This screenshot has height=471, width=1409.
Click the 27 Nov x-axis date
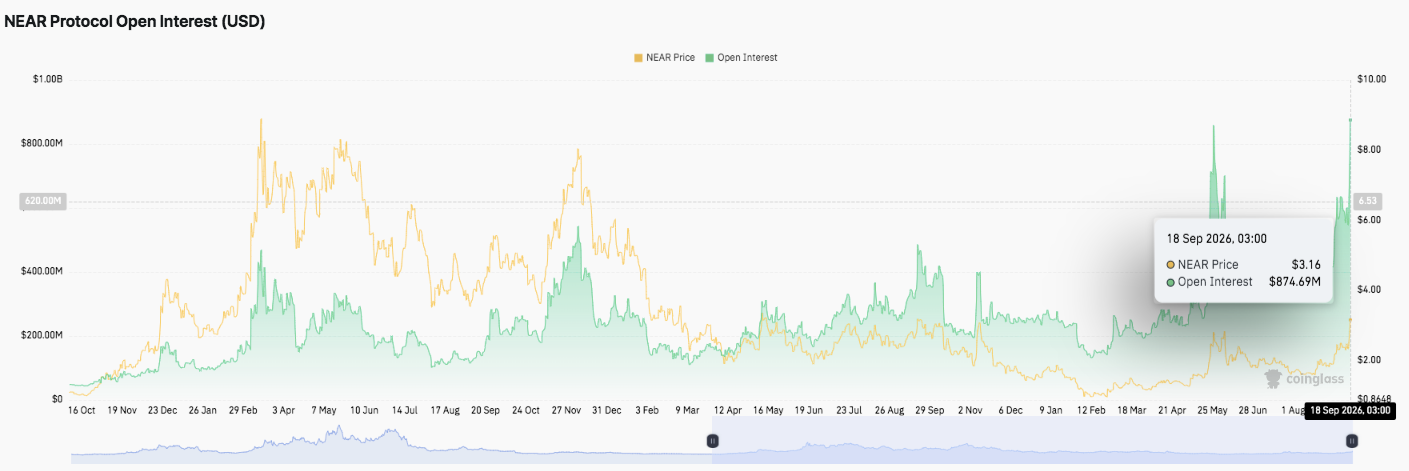click(567, 410)
